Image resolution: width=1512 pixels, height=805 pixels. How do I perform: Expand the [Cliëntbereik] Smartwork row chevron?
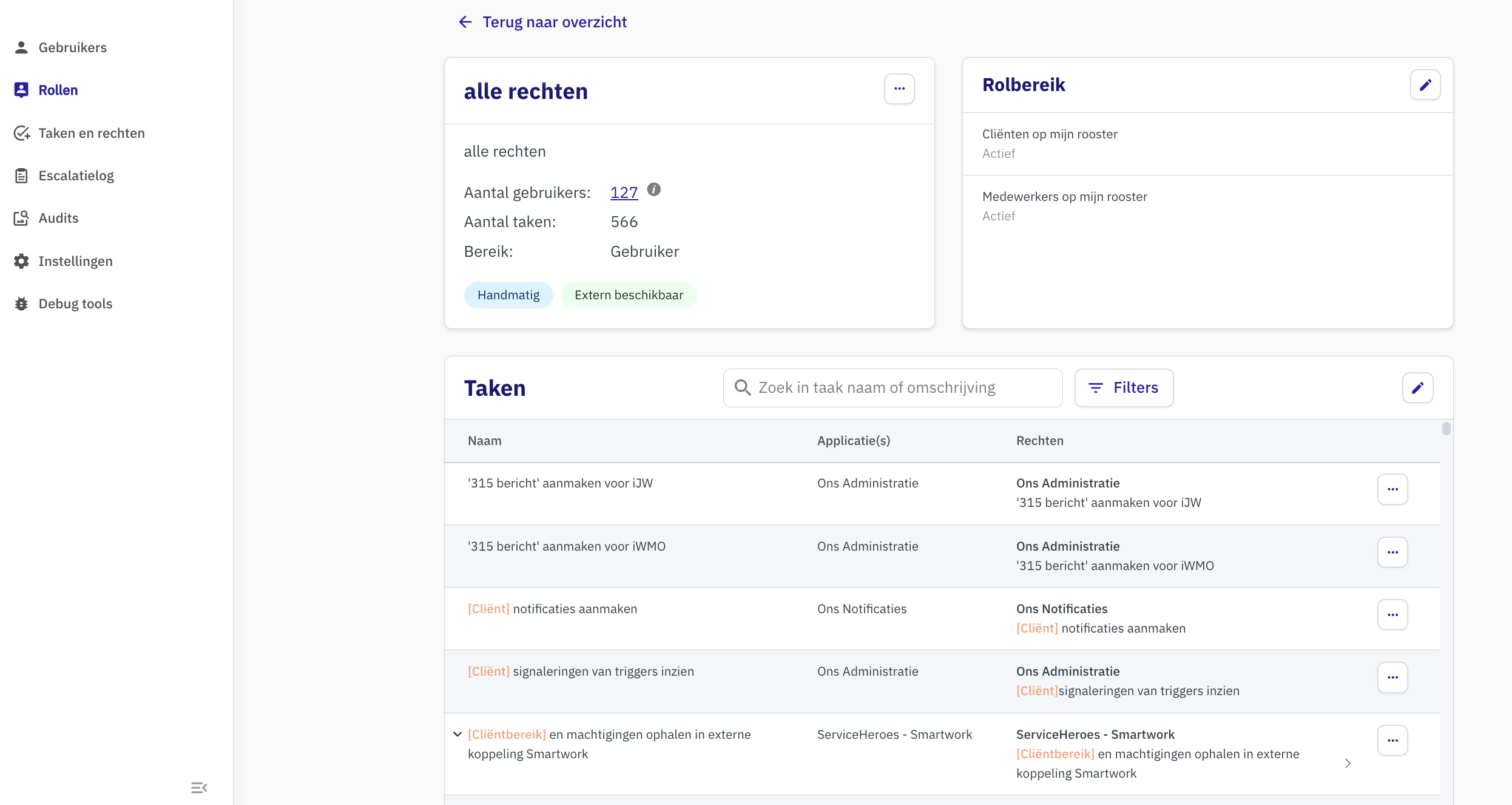click(x=457, y=735)
